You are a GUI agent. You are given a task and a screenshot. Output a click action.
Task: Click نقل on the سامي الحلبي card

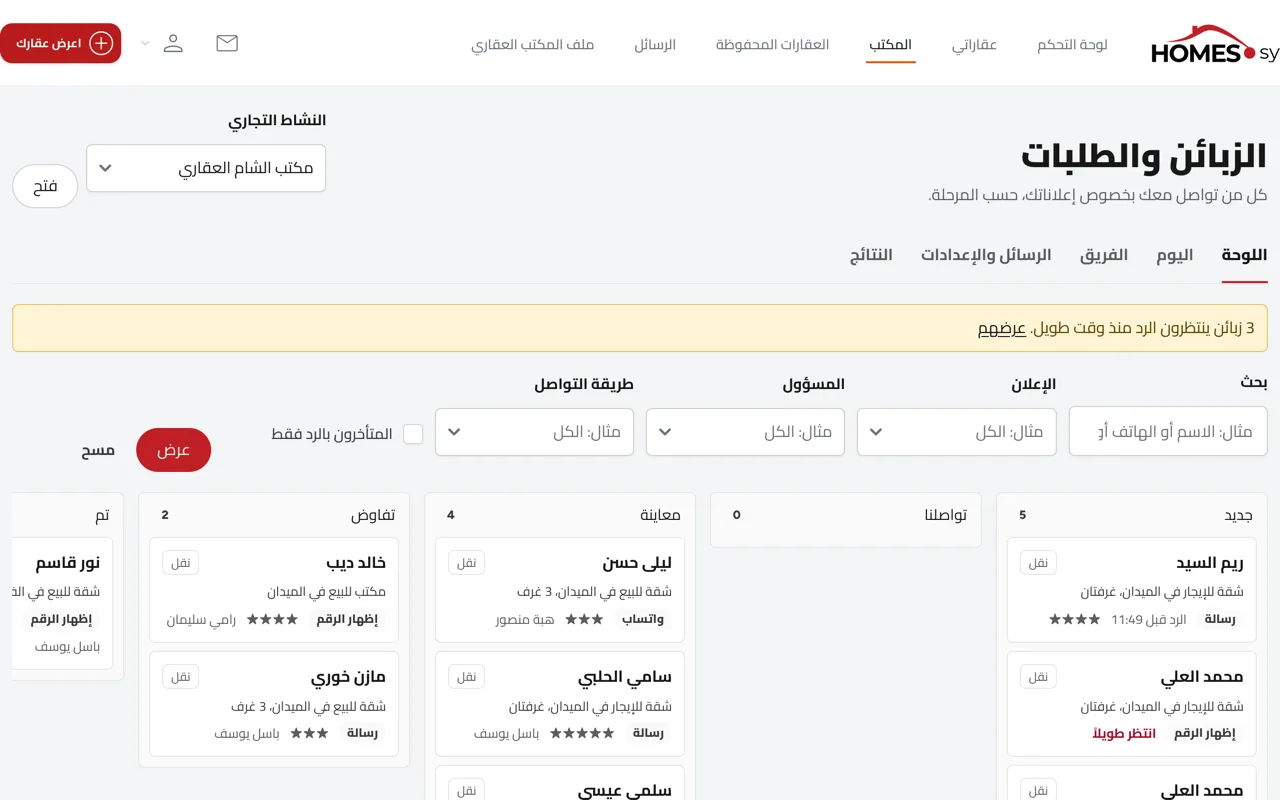pos(467,677)
